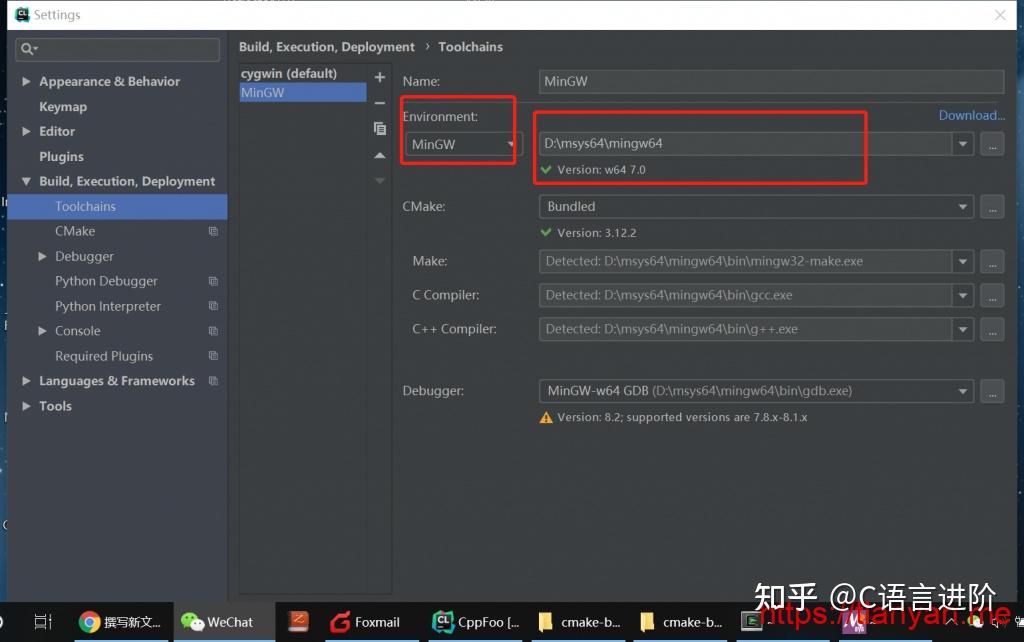Remove selected toolchain using the minus icon
Screen dimensions: 1024x642
(x=380, y=102)
